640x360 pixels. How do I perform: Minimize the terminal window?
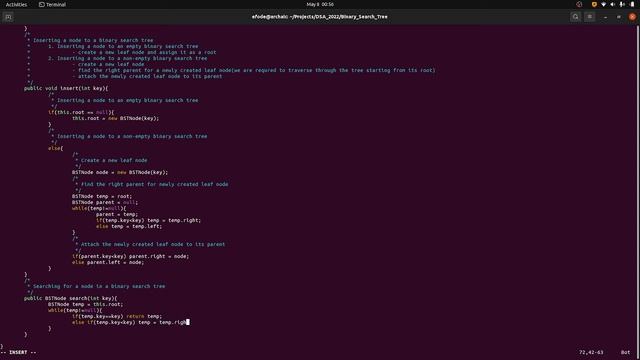point(605,17)
